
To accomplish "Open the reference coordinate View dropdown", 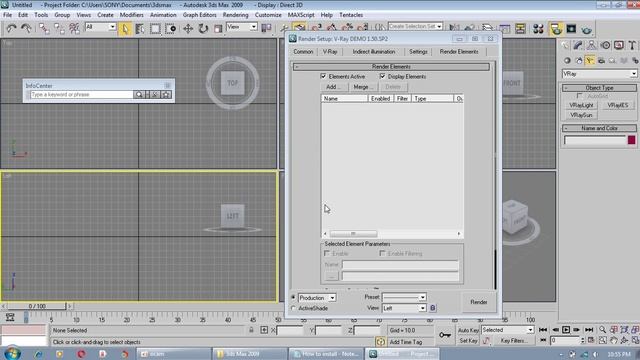I will click(x=242, y=27).
